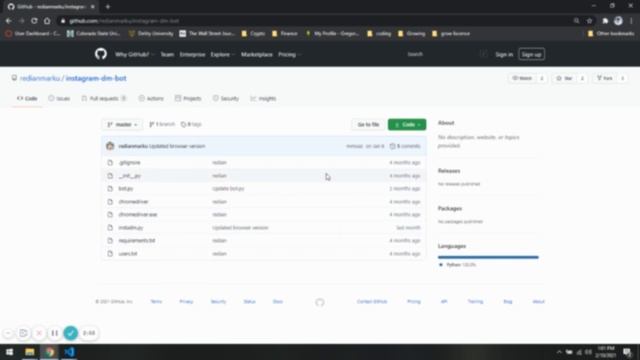Switch to Chrome in the taskbar
The image size is (640, 360).
tap(49, 352)
